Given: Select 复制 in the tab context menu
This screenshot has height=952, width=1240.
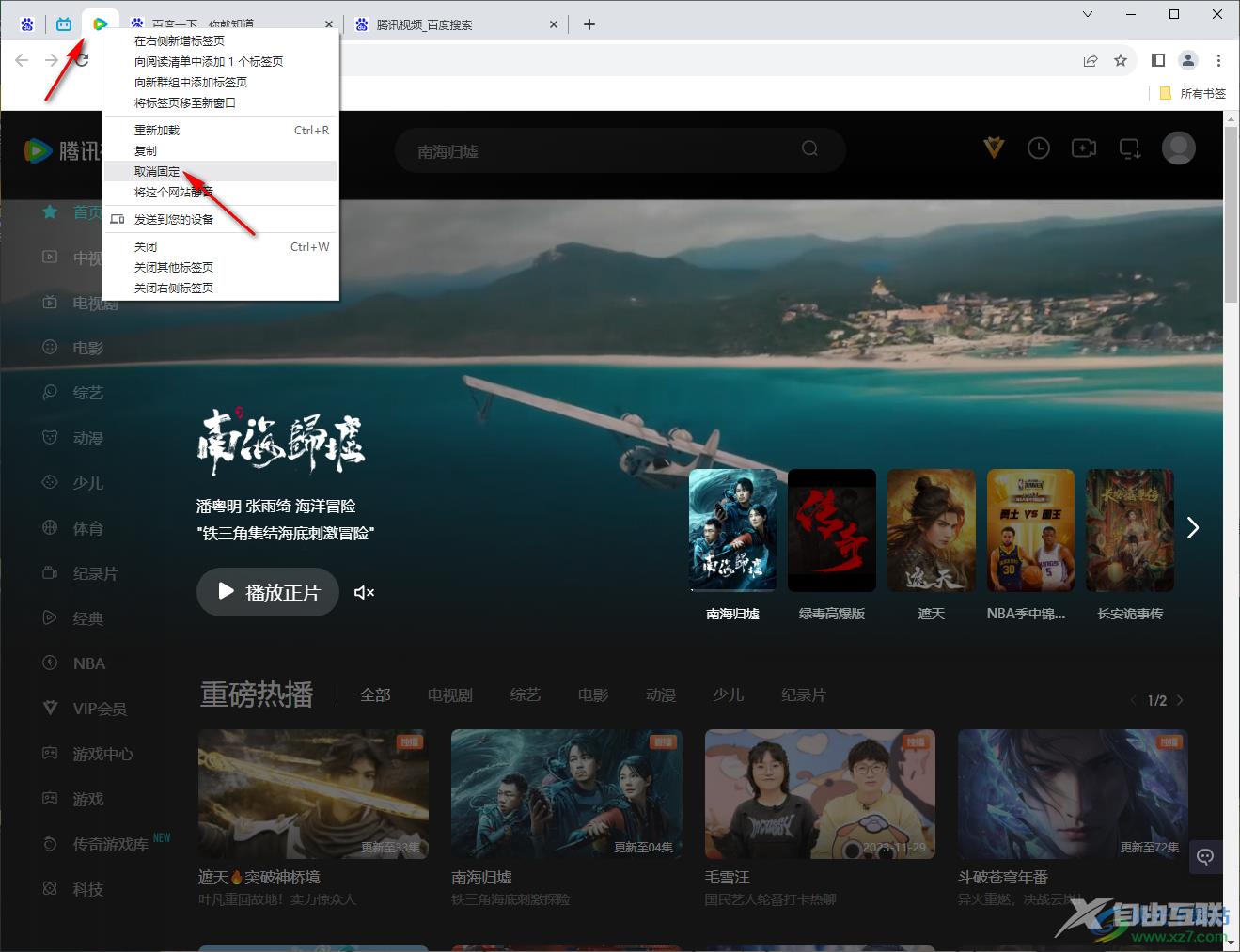Looking at the screenshot, I should [x=220, y=150].
